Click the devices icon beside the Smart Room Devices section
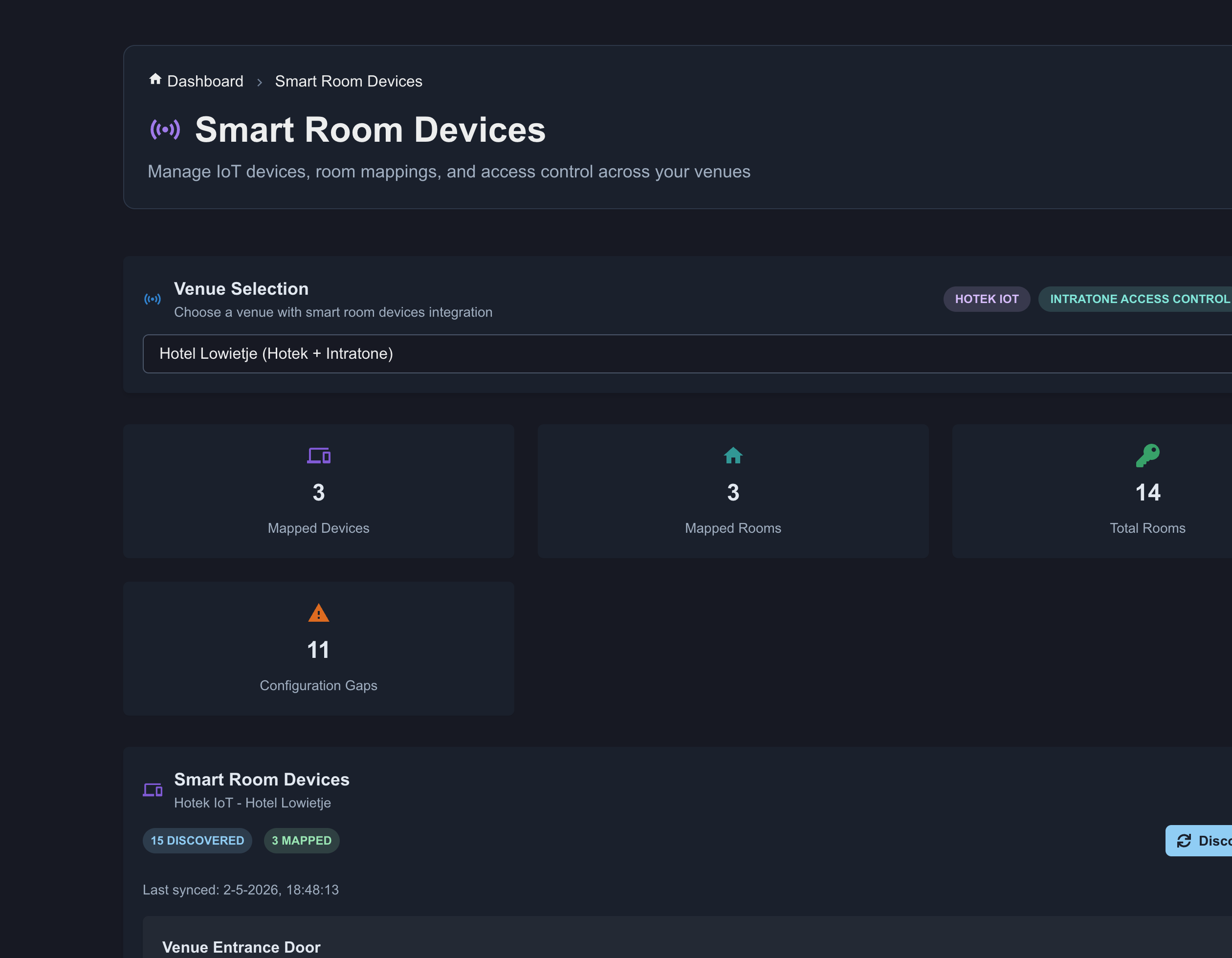The image size is (1232, 958). click(x=153, y=789)
